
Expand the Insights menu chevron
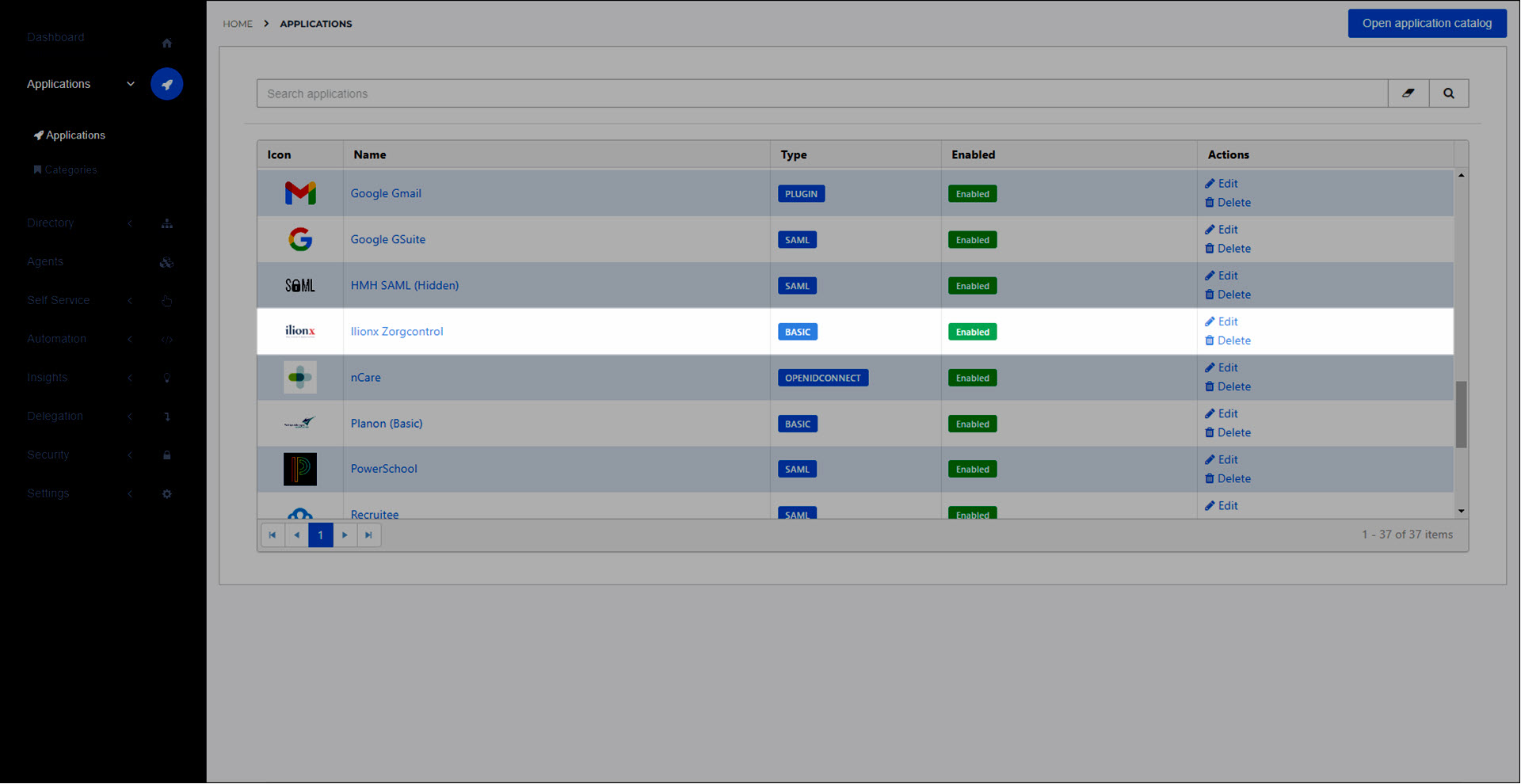tap(131, 379)
